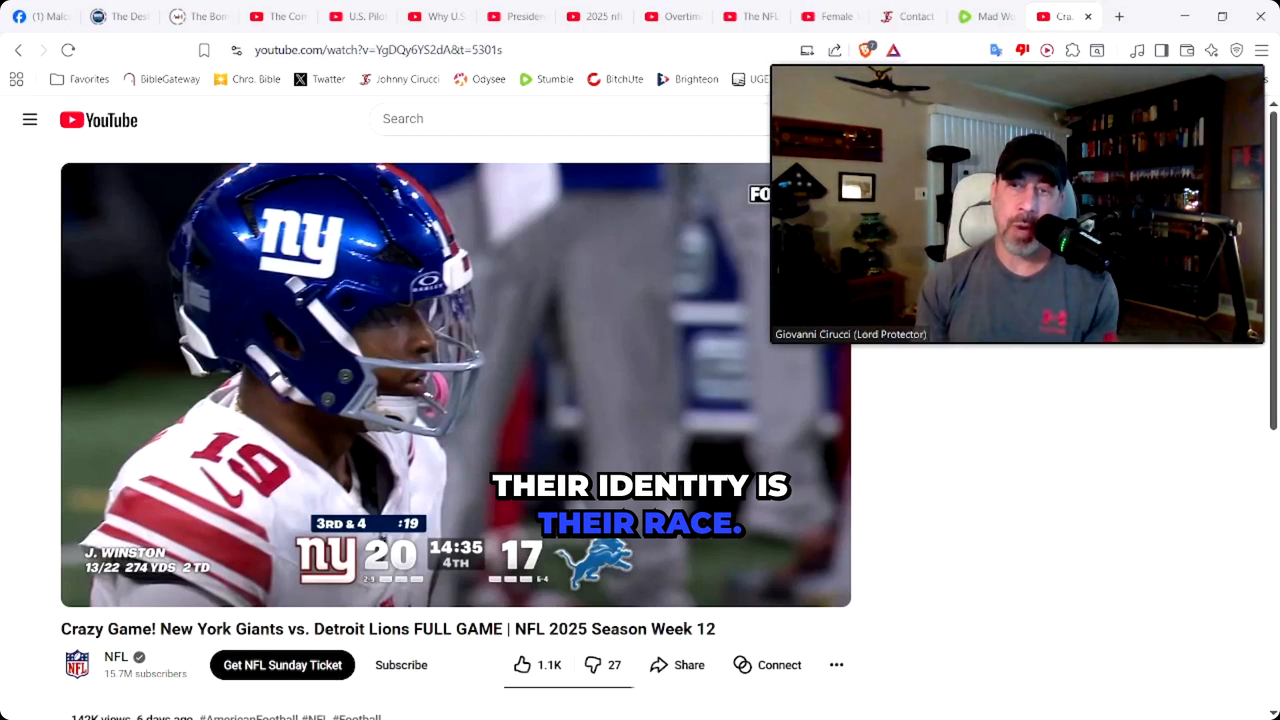Like the video with thumbs up

click(x=538, y=665)
